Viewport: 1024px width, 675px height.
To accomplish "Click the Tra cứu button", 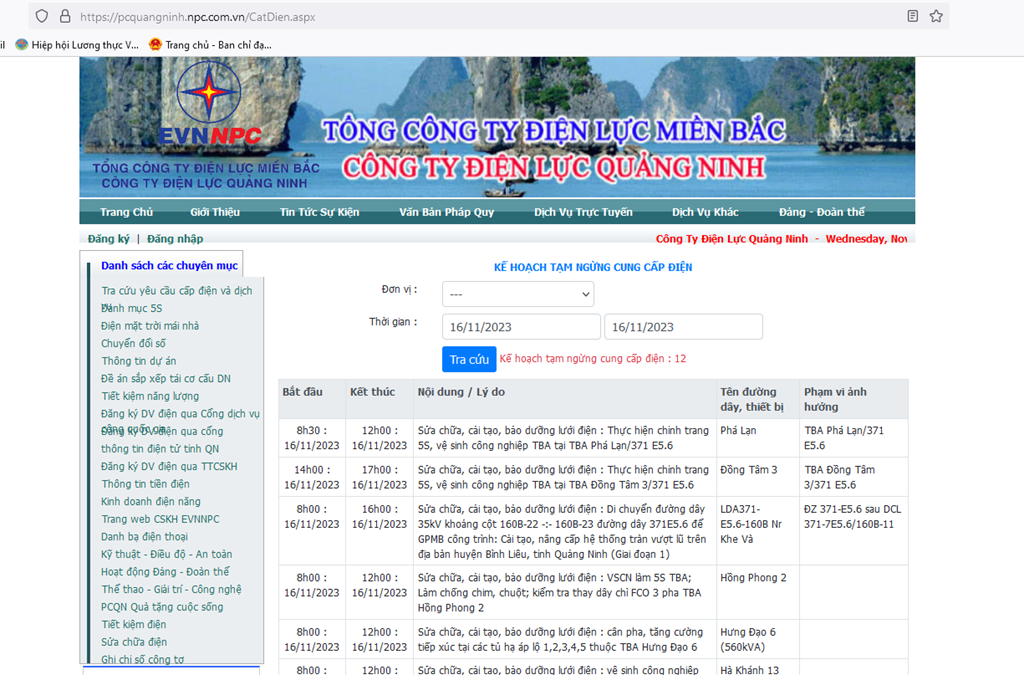I will click(469, 359).
